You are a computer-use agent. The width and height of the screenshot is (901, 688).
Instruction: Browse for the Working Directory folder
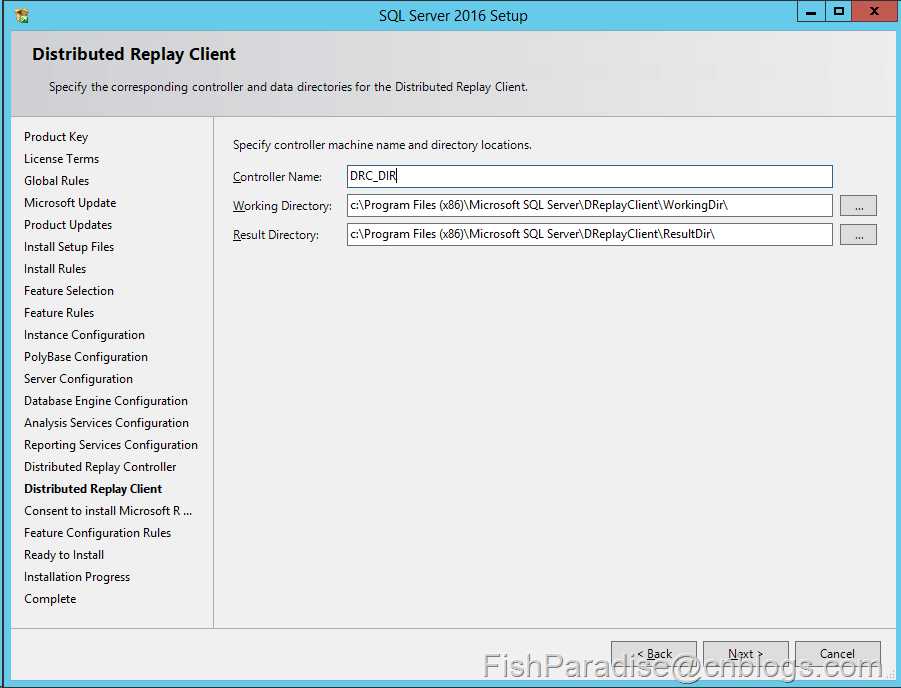coord(858,205)
